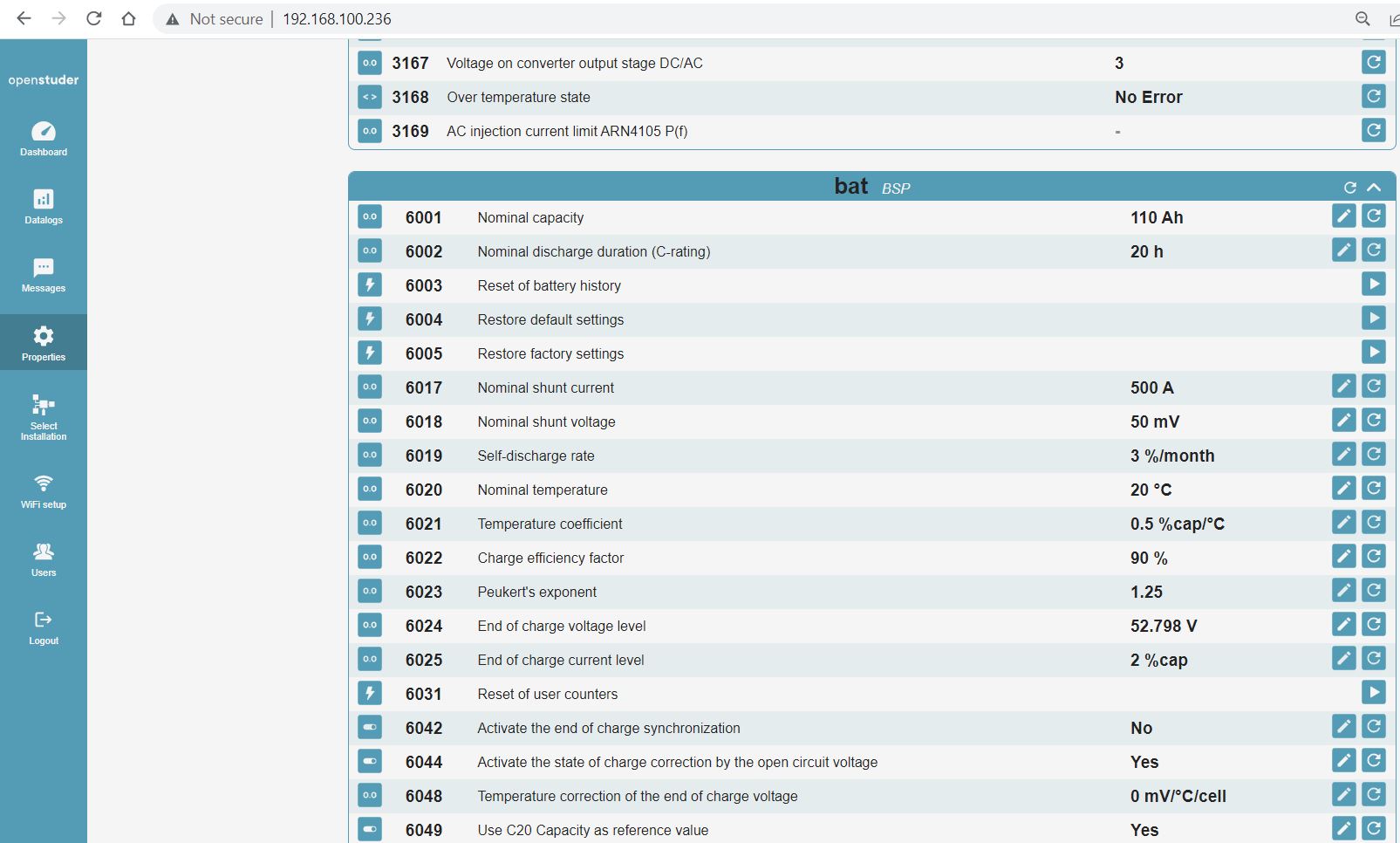This screenshot has width=1400, height=843.
Task: Refresh Use C20 Capacity 6049
Action: click(1374, 829)
